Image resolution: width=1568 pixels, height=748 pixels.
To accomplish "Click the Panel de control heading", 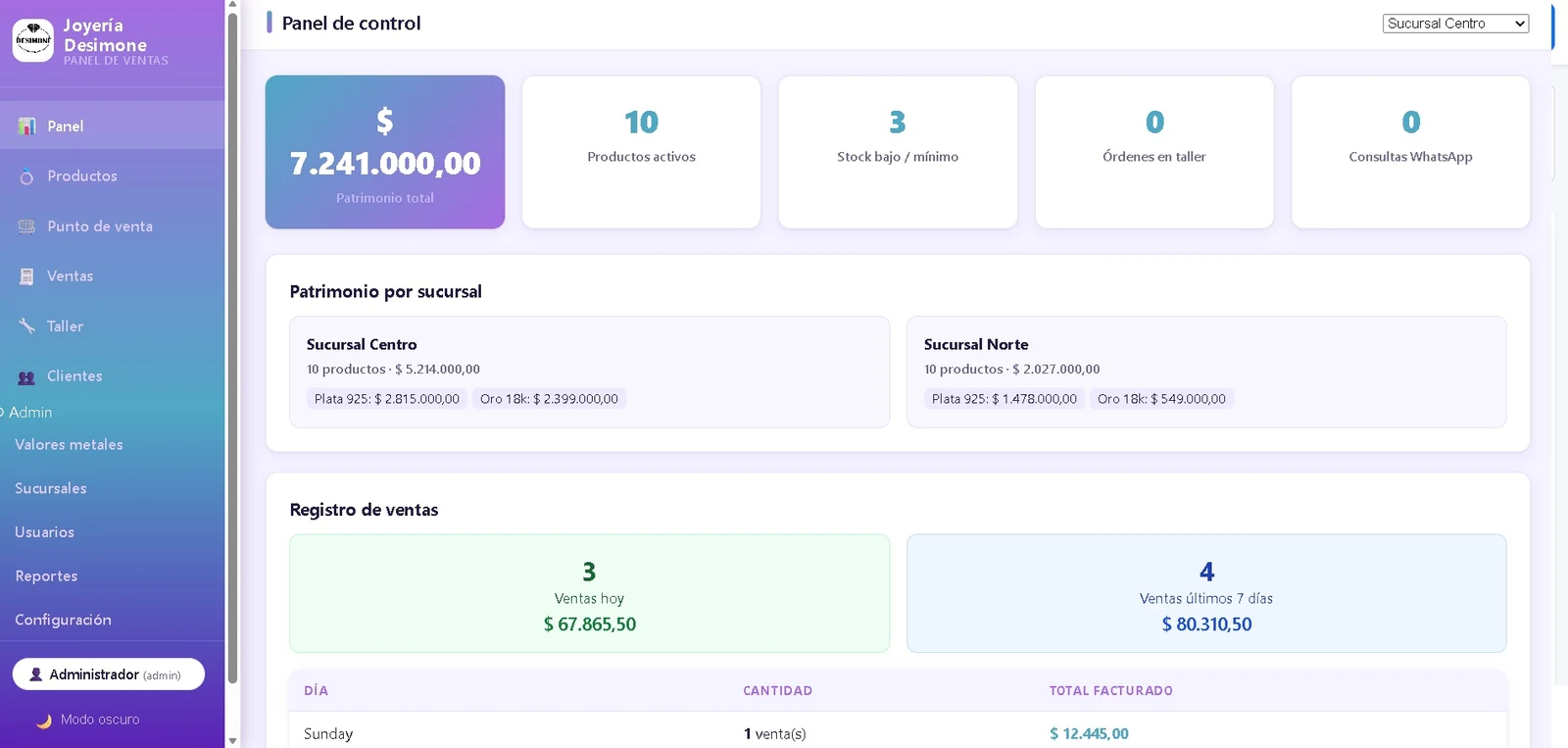I will [x=351, y=24].
